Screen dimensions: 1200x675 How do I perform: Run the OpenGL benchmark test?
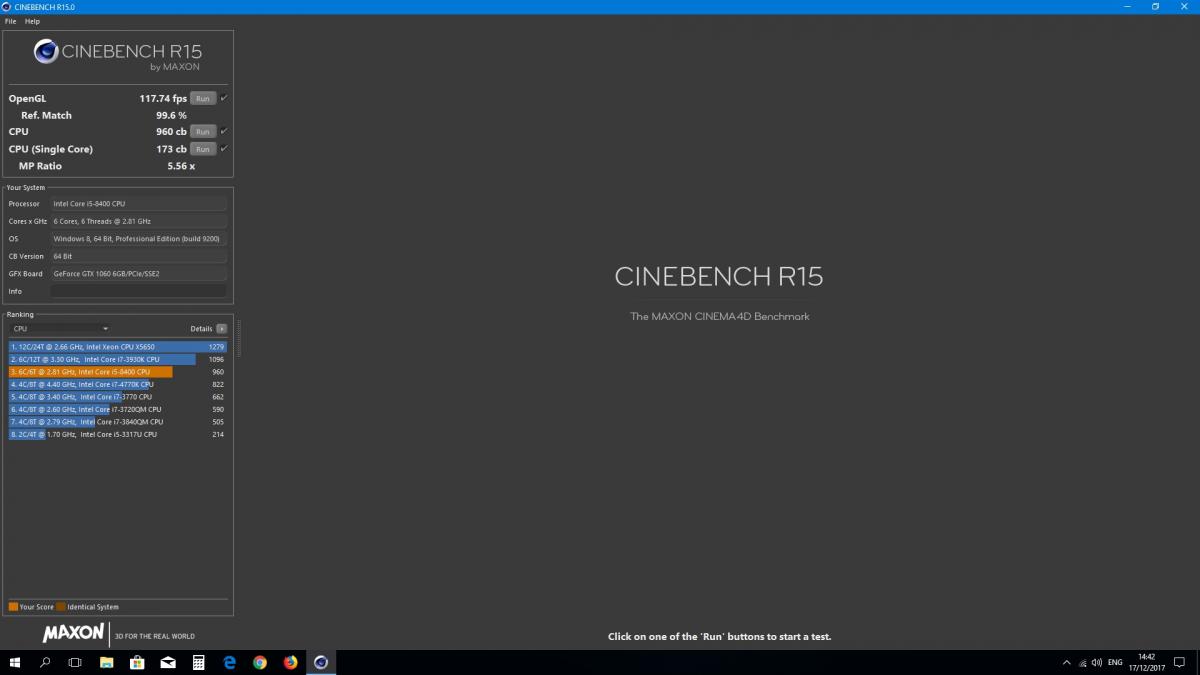203,98
